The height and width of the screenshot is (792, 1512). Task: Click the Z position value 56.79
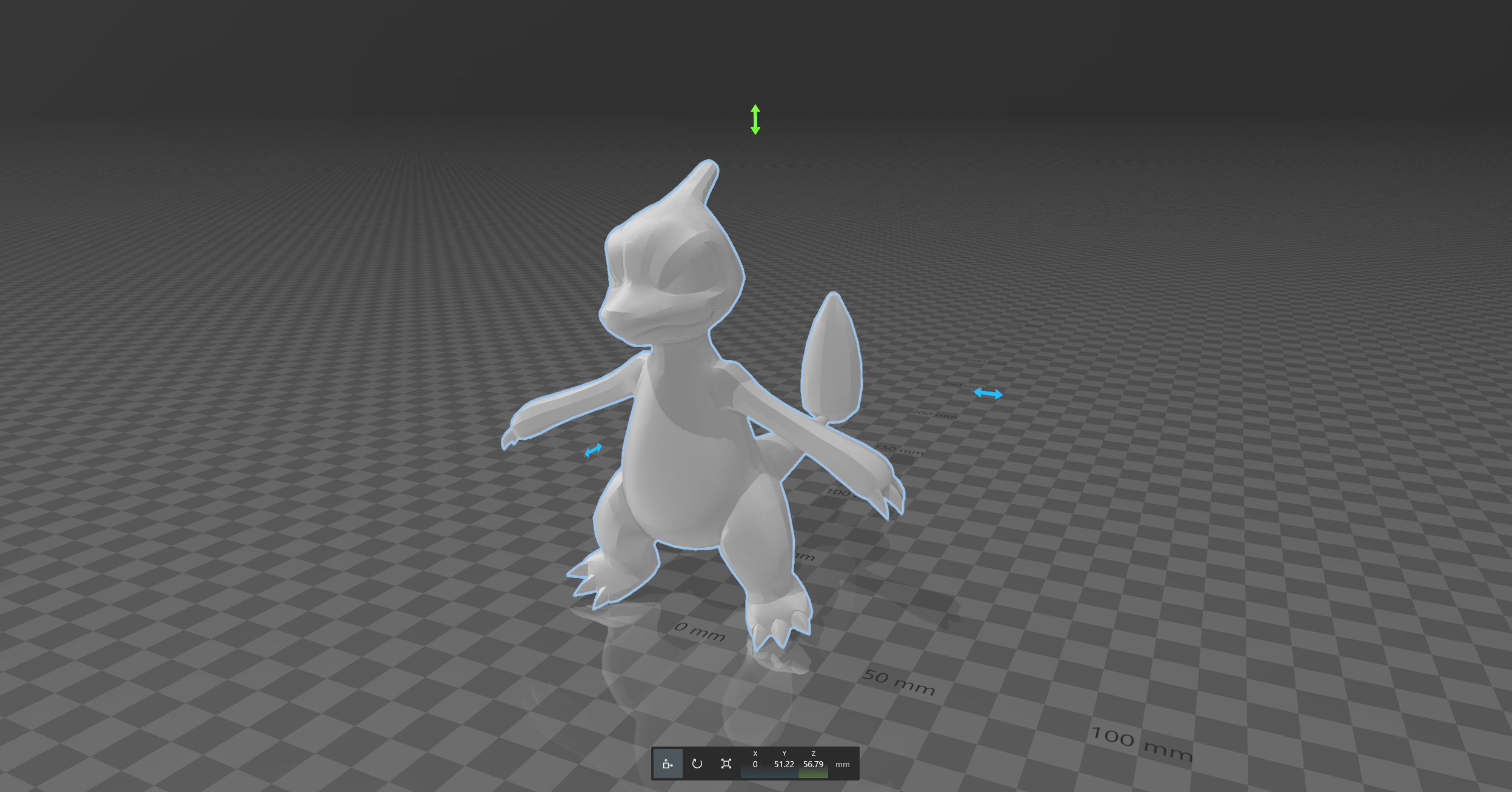tap(813, 764)
